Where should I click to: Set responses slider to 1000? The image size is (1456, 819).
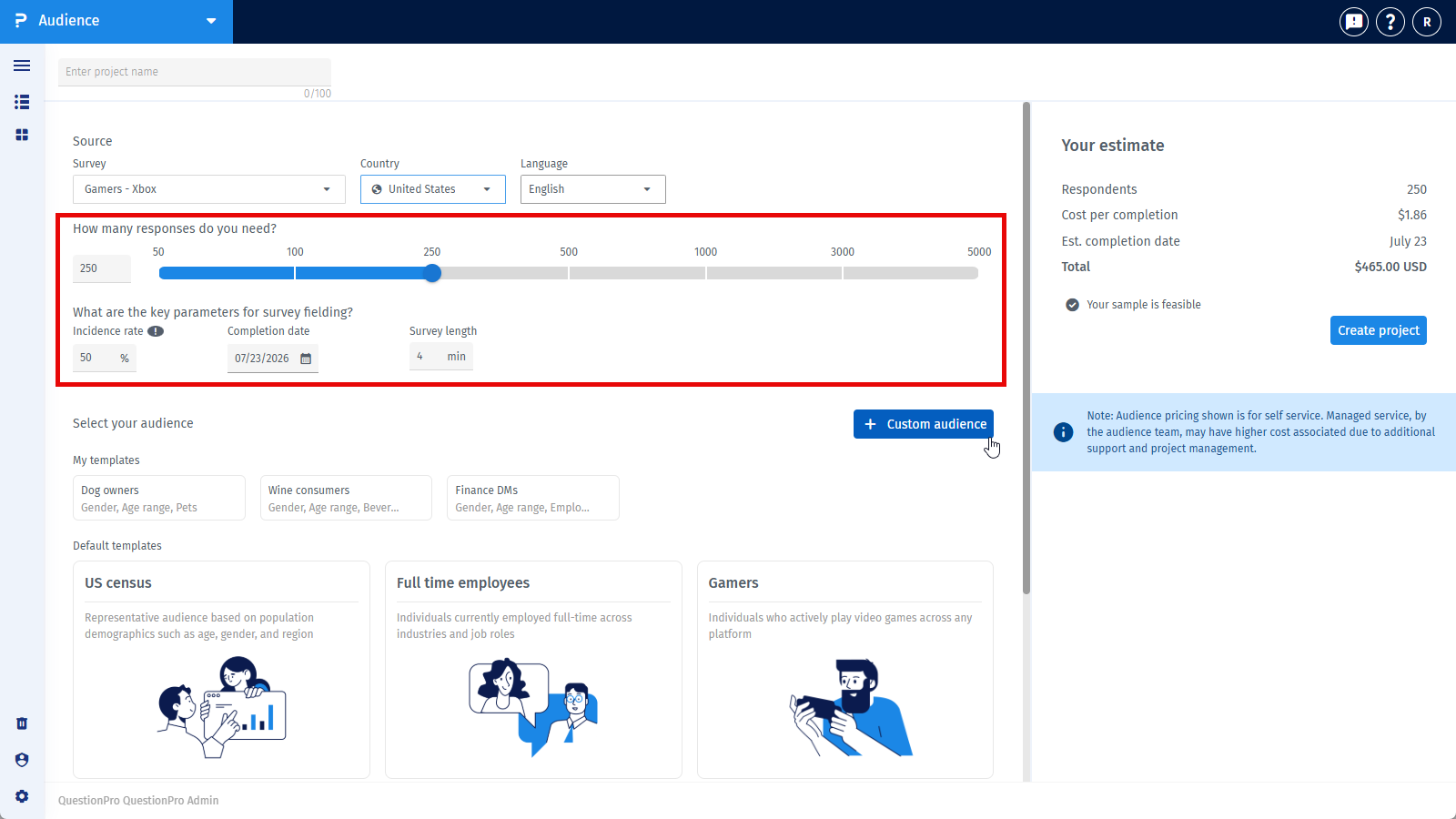tap(706, 273)
